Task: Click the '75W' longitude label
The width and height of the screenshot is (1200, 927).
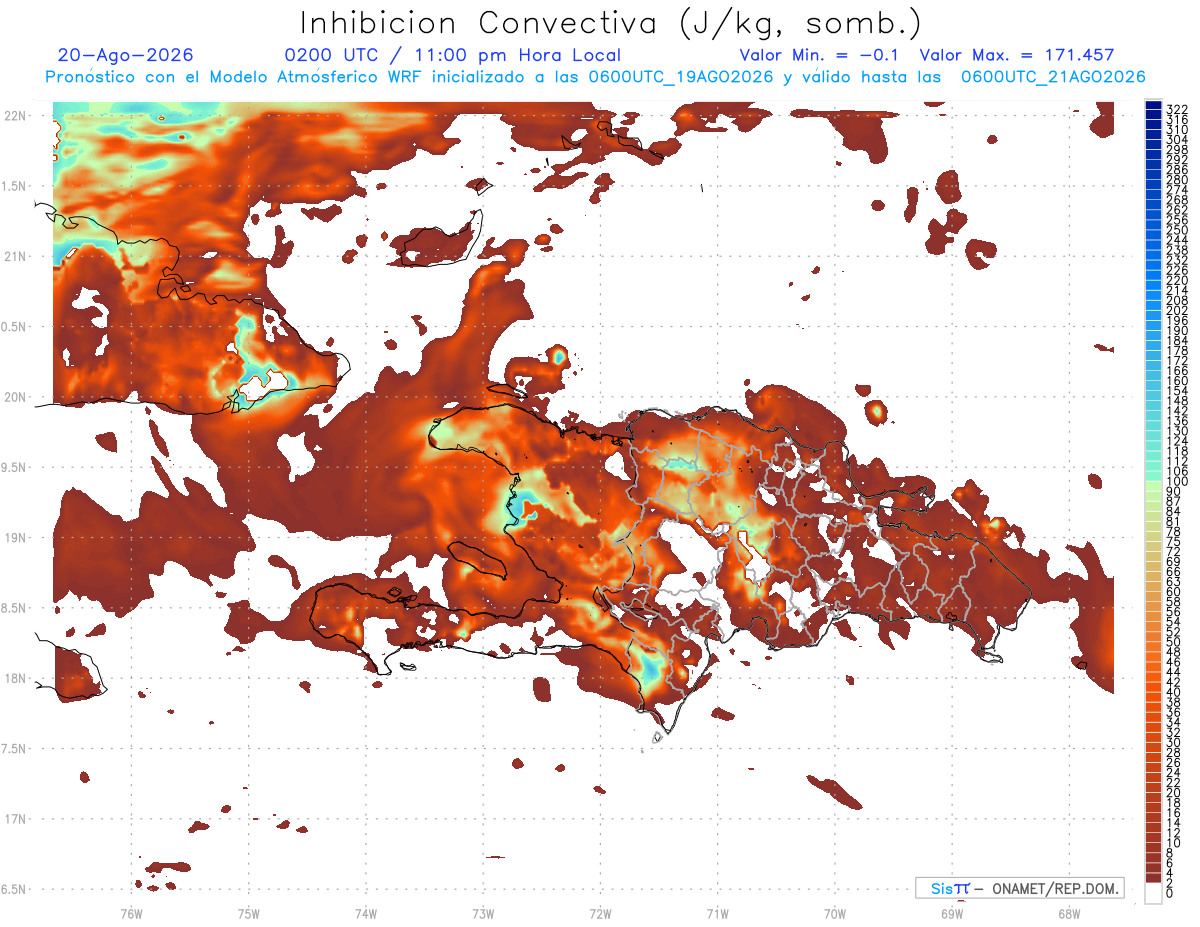Action: pyautogui.click(x=249, y=913)
